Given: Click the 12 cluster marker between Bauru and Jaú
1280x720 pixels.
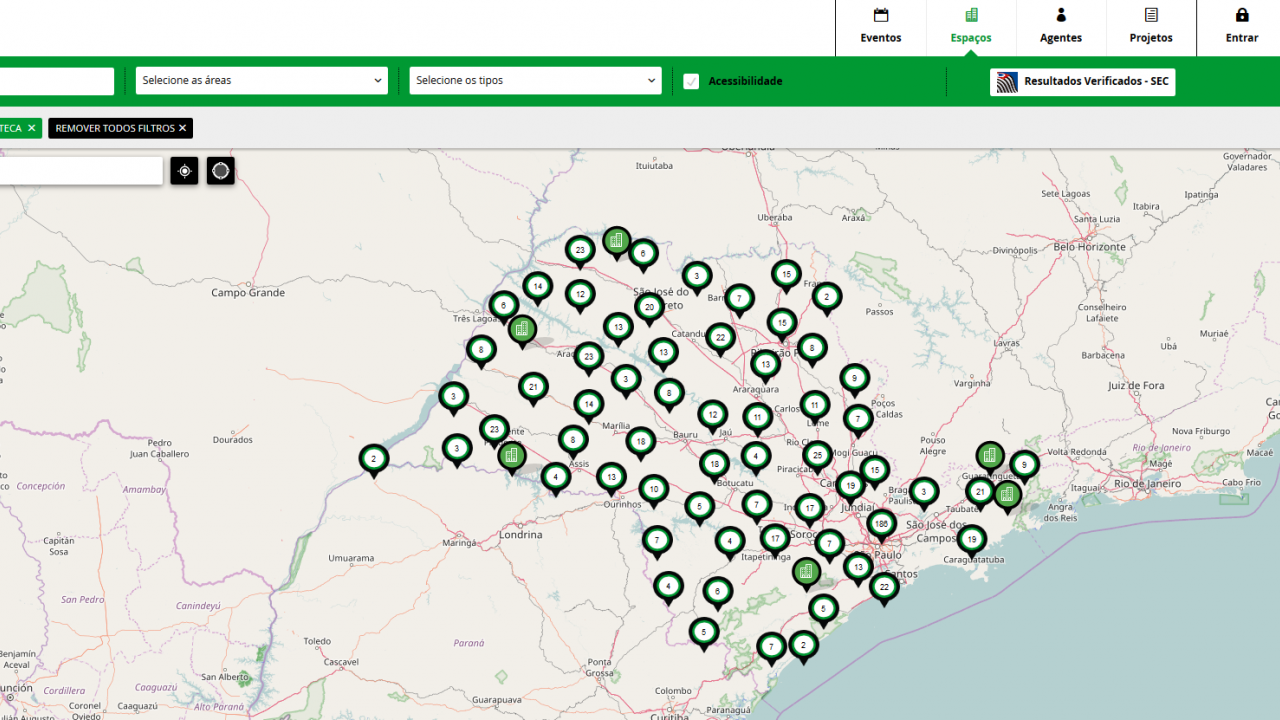Looking at the screenshot, I should pyautogui.click(x=712, y=417).
